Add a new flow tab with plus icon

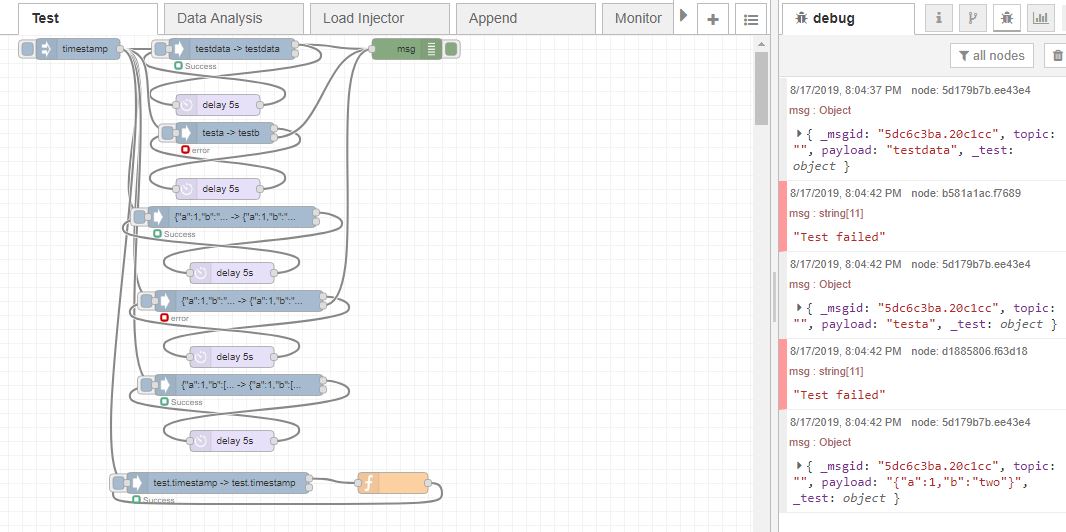pyautogui.click(x=712, y=19)
